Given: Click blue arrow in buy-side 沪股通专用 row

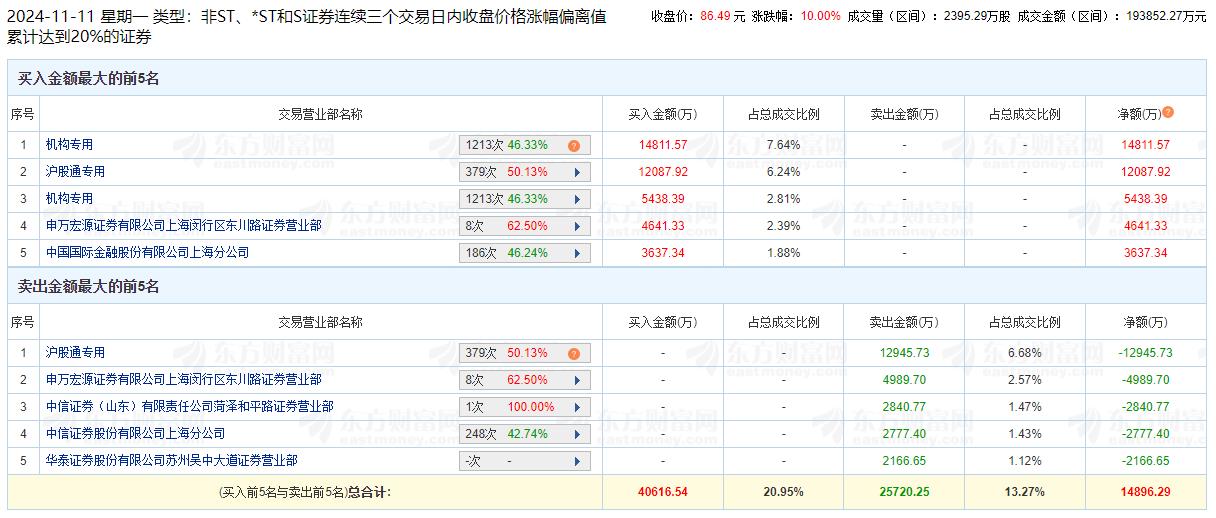Looking at the screenshot, I should (x=577, y=172).
